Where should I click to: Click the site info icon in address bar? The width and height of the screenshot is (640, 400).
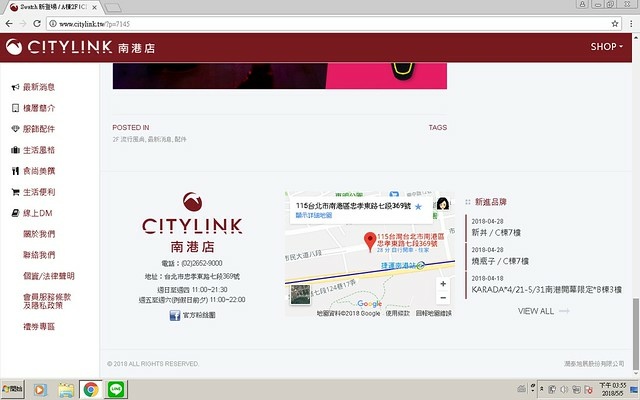tap(53, 24)
